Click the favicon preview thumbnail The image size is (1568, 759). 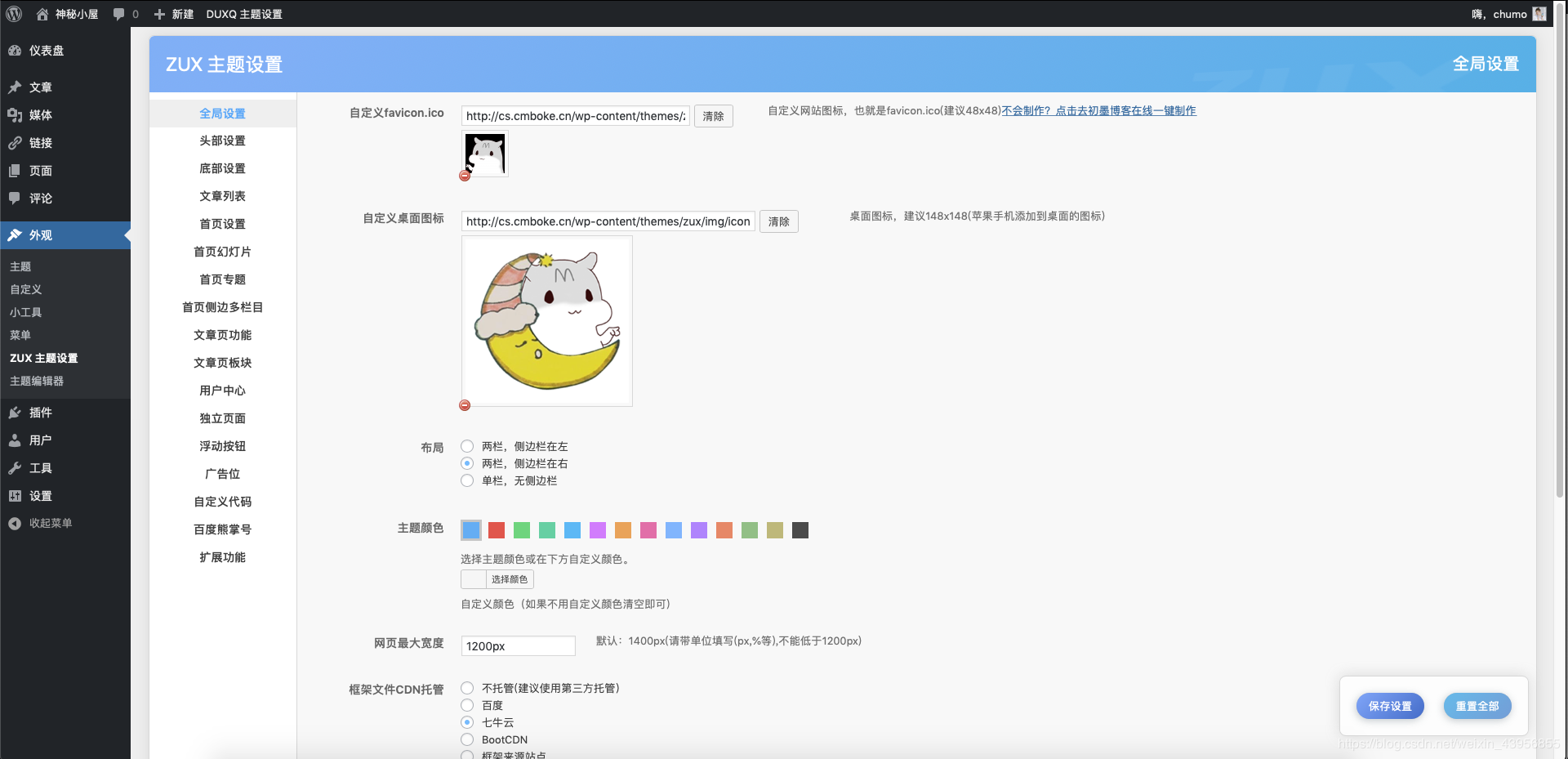pyautogui.click(x=485, y=154)
